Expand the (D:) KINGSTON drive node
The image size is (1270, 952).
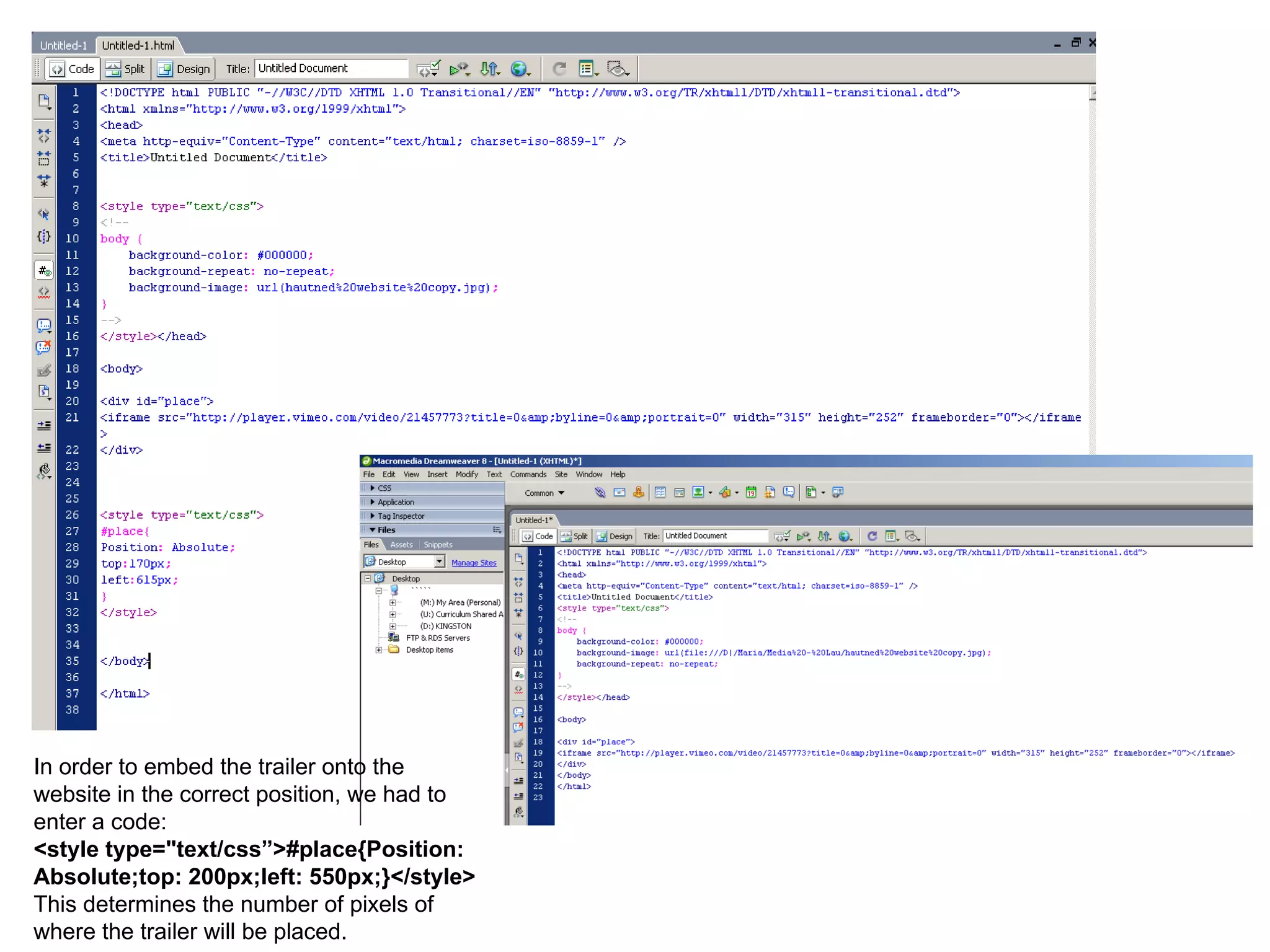(x=393, y=626)
